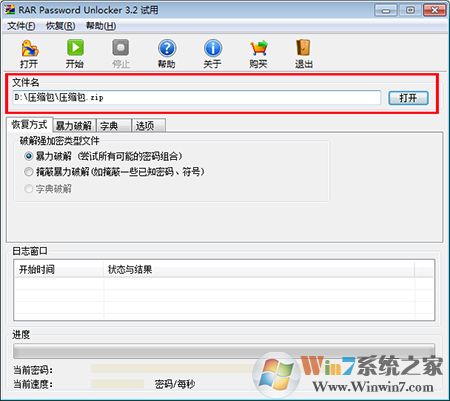Switch to the 暴力破解 tab

[74, 126]
